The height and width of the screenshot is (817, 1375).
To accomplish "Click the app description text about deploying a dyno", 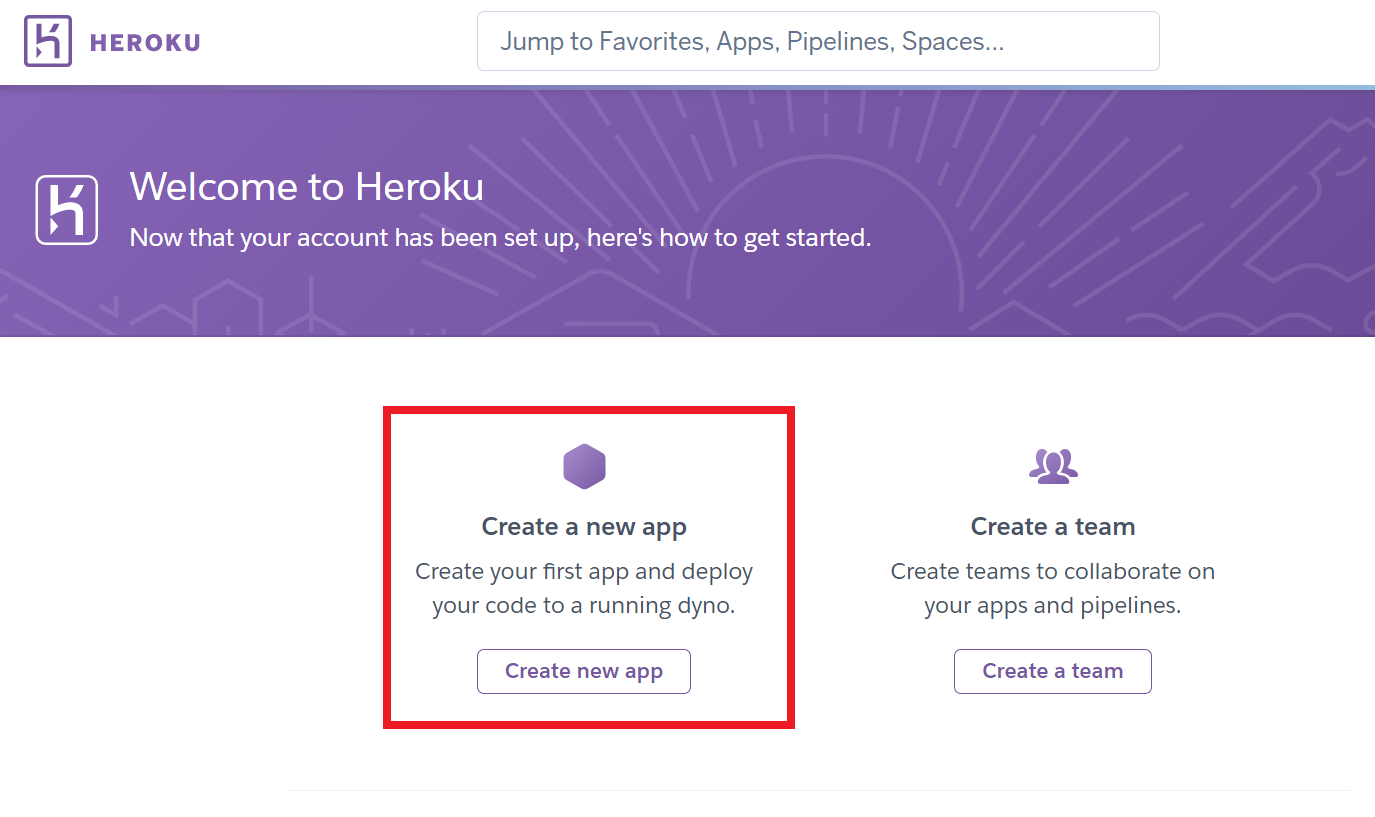I will coord(584,585).
